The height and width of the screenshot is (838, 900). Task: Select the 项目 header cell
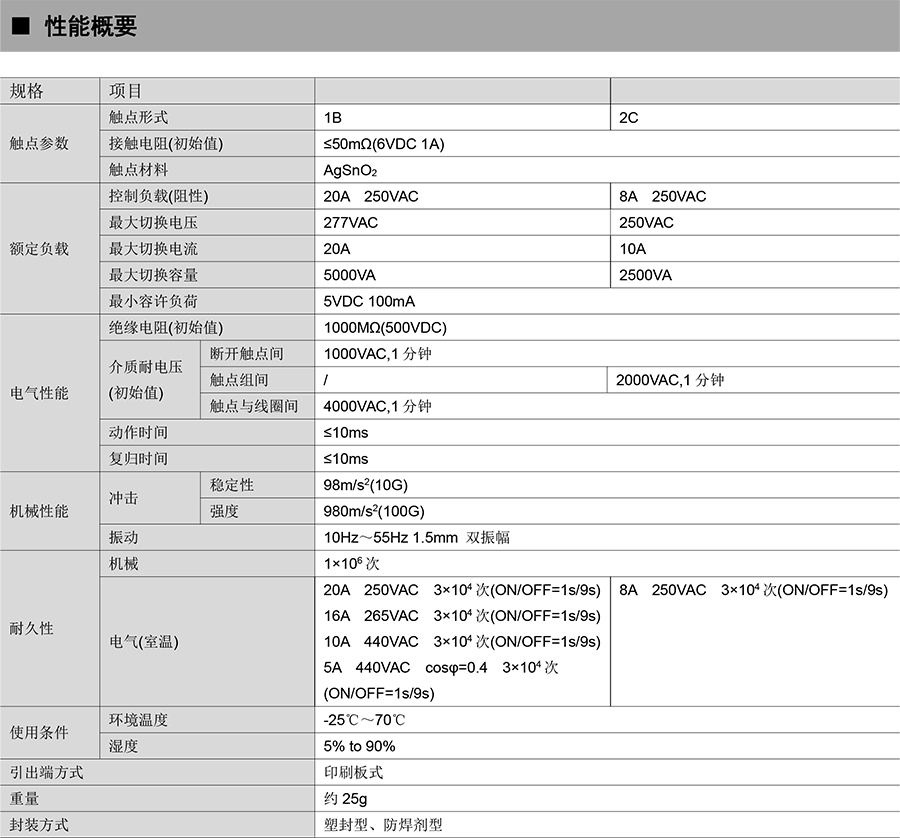click(x=126, y=91)
